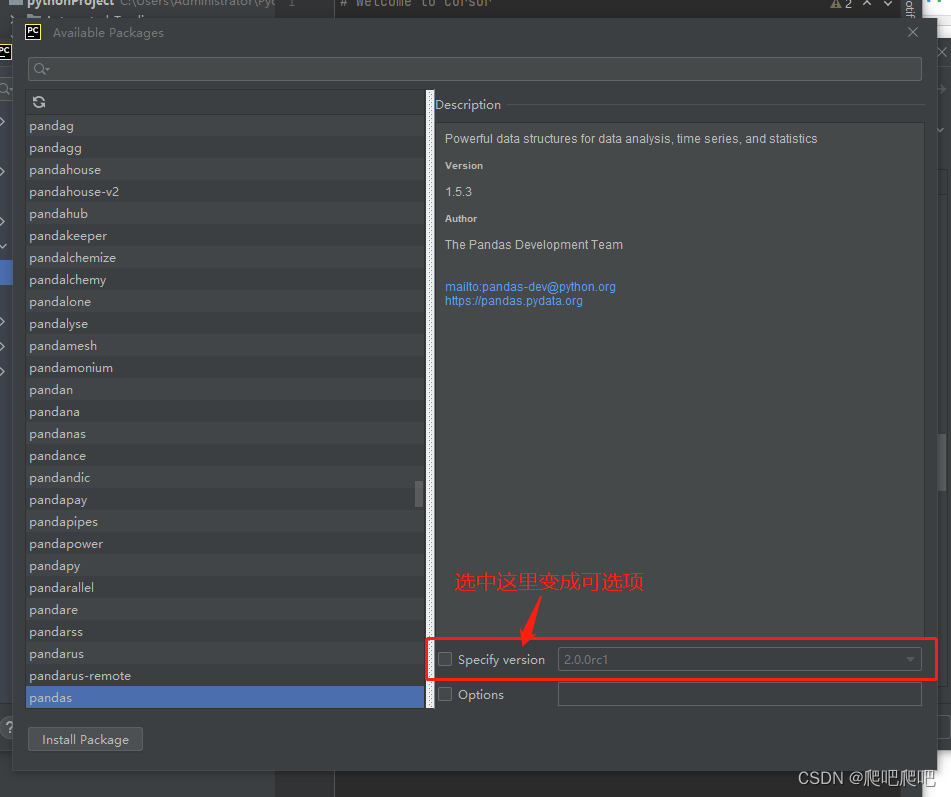Image resolution: width=951 pixels, height=797 pixels.
Task: Click the warning indicator in editor behind
Action: click(841, 4)
